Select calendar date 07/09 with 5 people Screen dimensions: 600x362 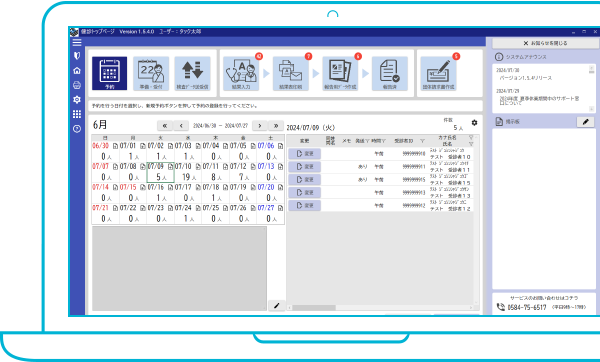161,173
